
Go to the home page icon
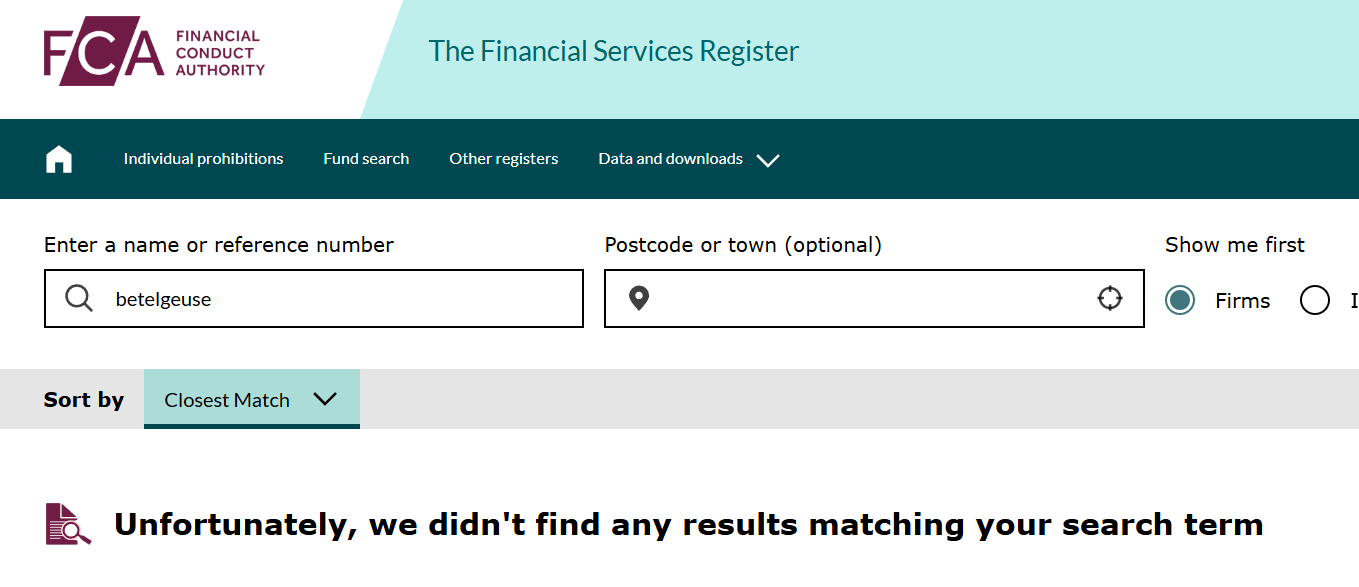(59, 159)
